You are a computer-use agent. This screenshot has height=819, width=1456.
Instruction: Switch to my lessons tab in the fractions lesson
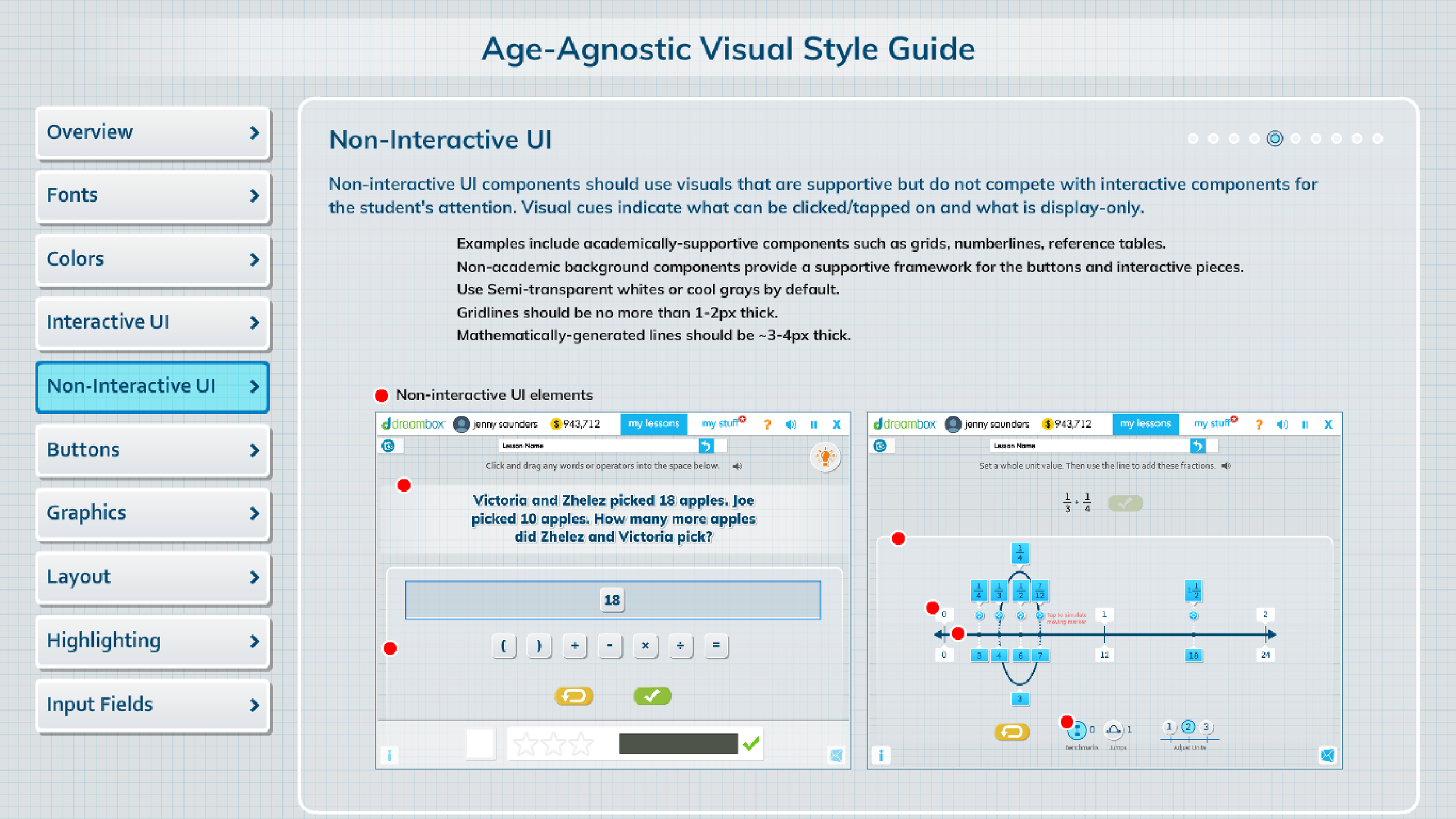(1146, 424)
